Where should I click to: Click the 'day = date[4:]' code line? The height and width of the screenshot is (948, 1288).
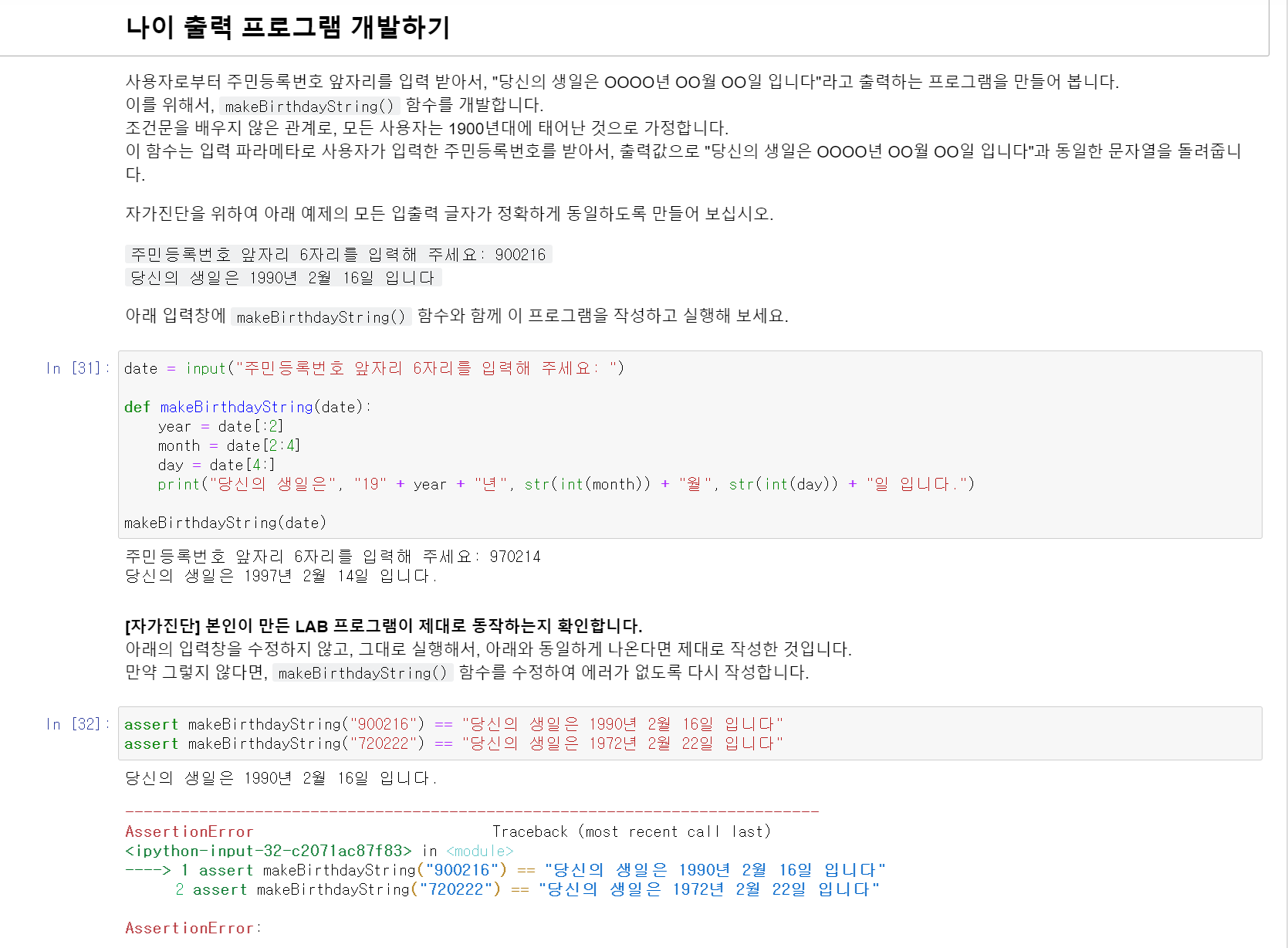(x=217, y=465)
